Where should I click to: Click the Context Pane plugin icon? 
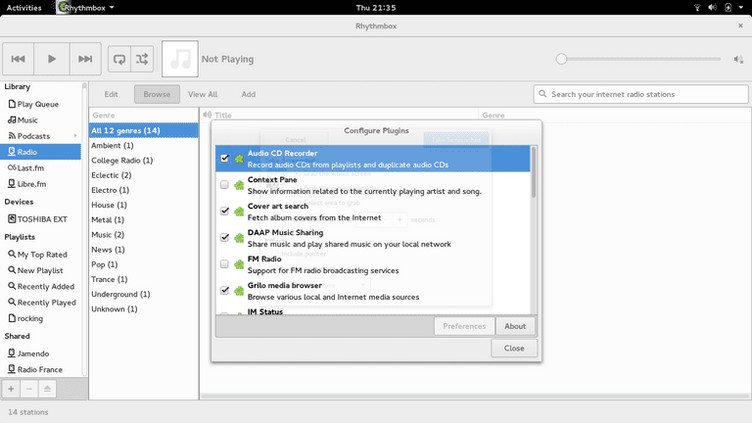coord(239,185)
